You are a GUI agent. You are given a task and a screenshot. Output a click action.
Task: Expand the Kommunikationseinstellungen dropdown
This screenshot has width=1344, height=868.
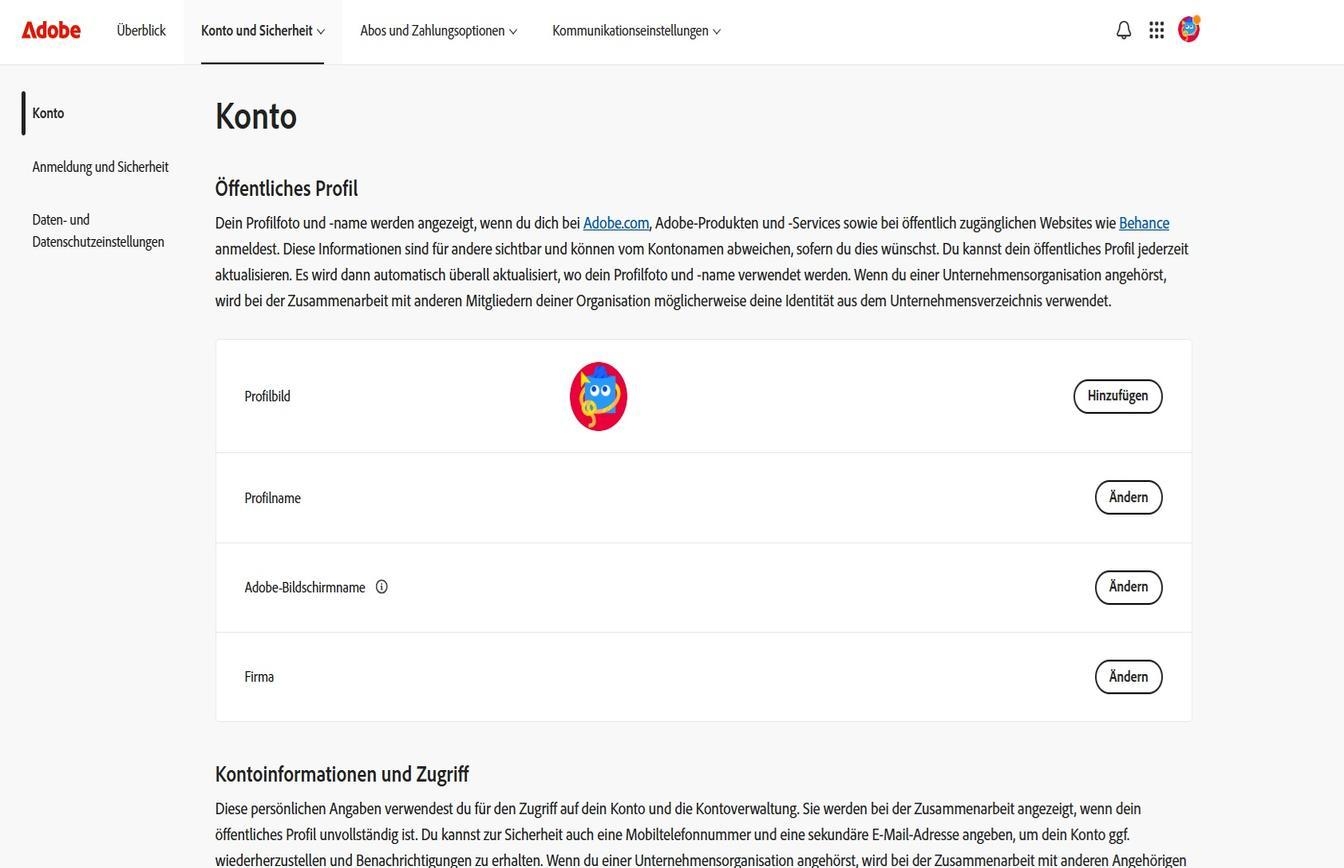[637, 30]
